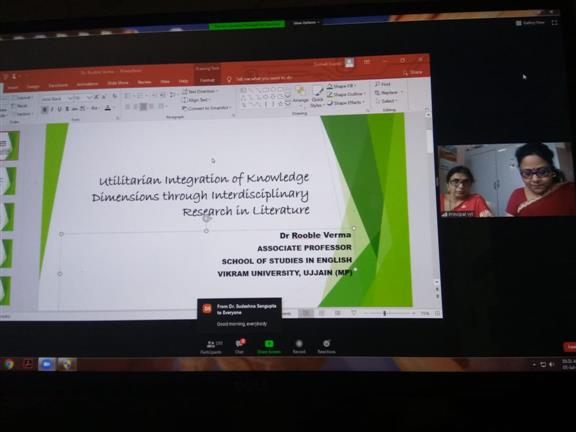The width and height of the screenshot is (576, 432).
Task: Switch to Reading View icon
Action: pyautogui.click(x=338, y=313)
